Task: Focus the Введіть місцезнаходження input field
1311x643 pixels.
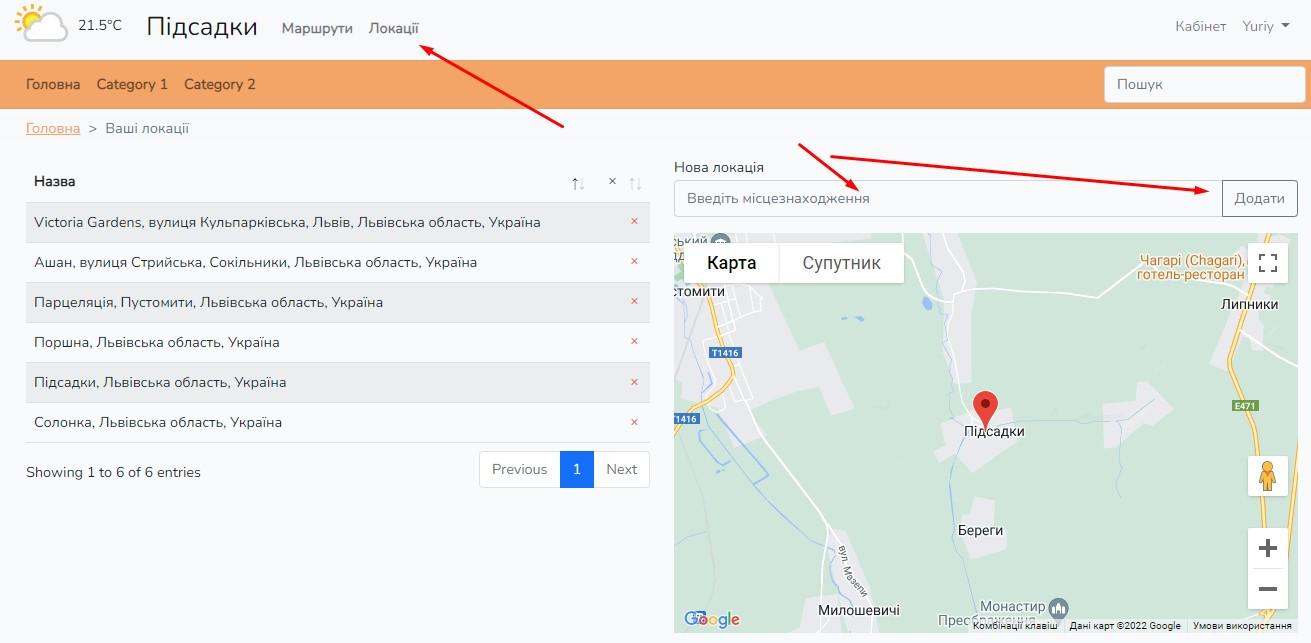Action: click(x=947, y=198)
